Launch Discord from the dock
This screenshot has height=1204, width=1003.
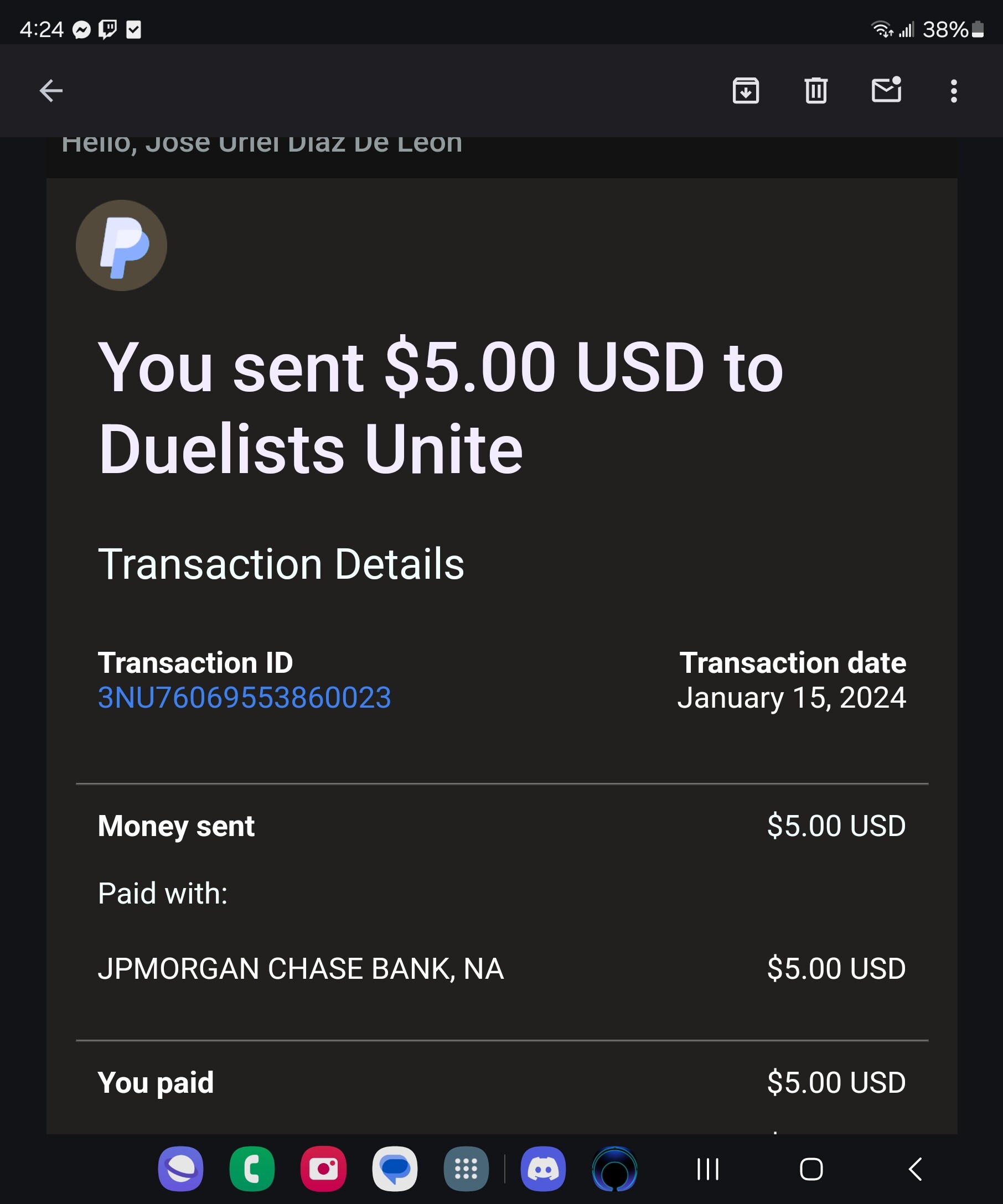tap(543, 1169)
